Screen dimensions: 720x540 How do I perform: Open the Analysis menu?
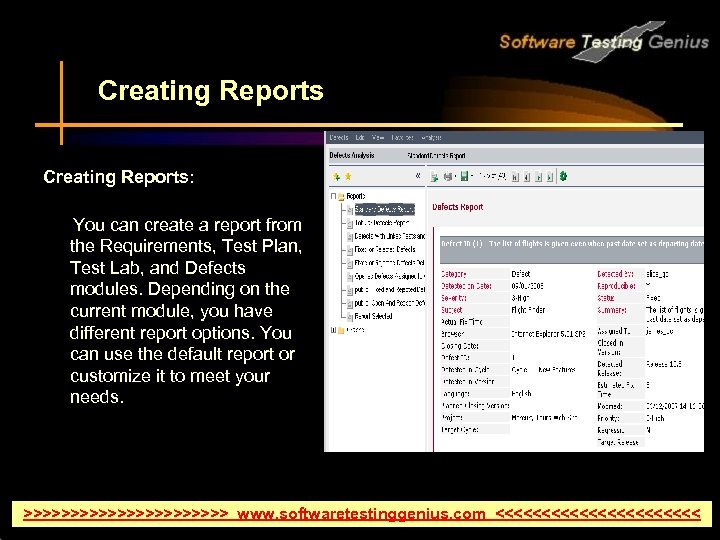pos(431,137)
